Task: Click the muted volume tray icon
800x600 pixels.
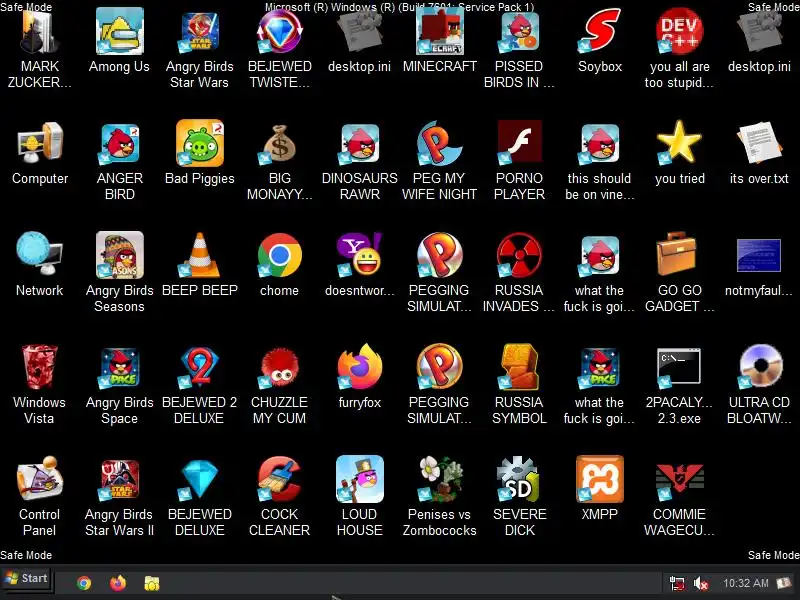Action: [701, 583]
